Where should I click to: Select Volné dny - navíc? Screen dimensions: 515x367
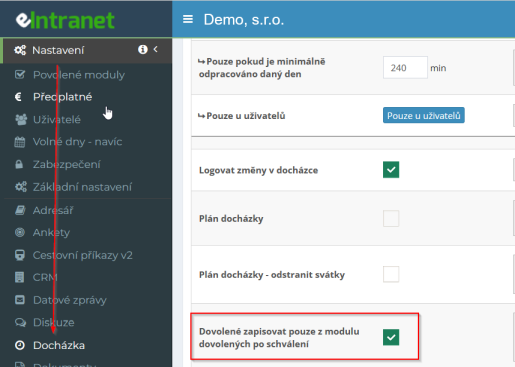click(x=77, y=142)
